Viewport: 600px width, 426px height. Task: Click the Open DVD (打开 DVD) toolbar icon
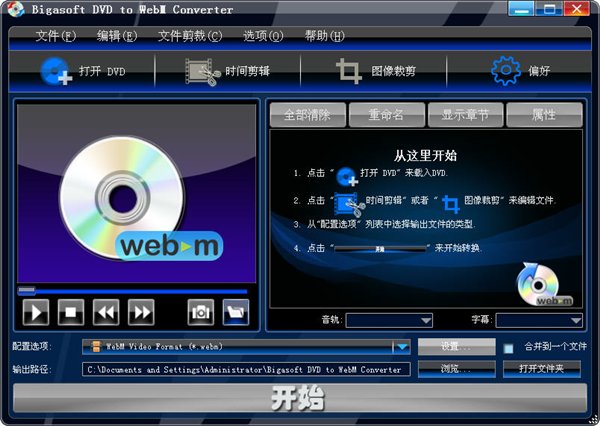(x=56, y=71)
